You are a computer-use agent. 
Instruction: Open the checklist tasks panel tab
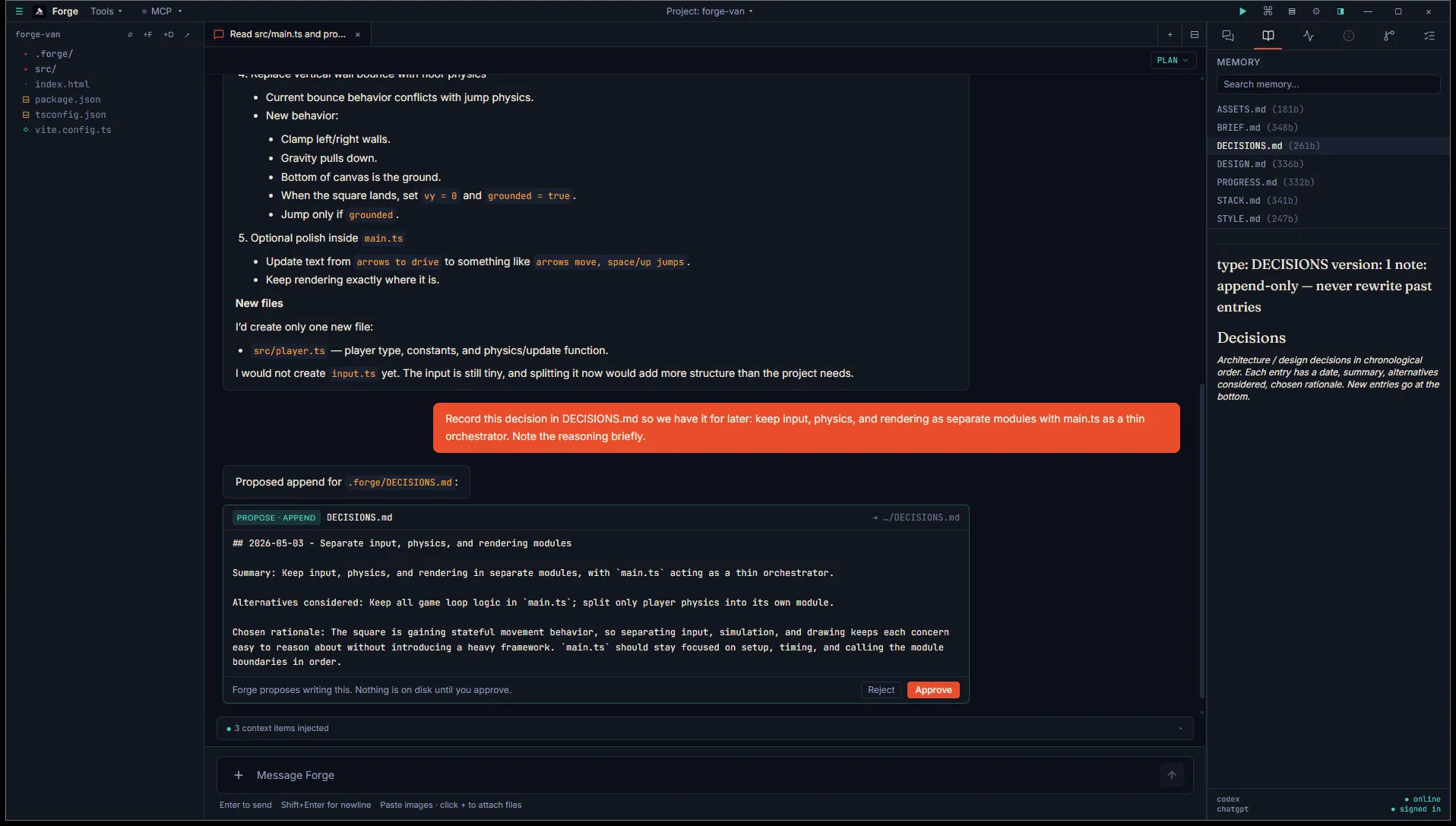click(1429, 36)
